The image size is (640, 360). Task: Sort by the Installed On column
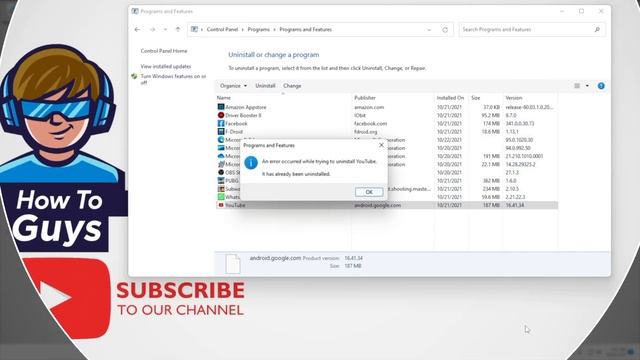pyautogui.click(x=450, y=98)
